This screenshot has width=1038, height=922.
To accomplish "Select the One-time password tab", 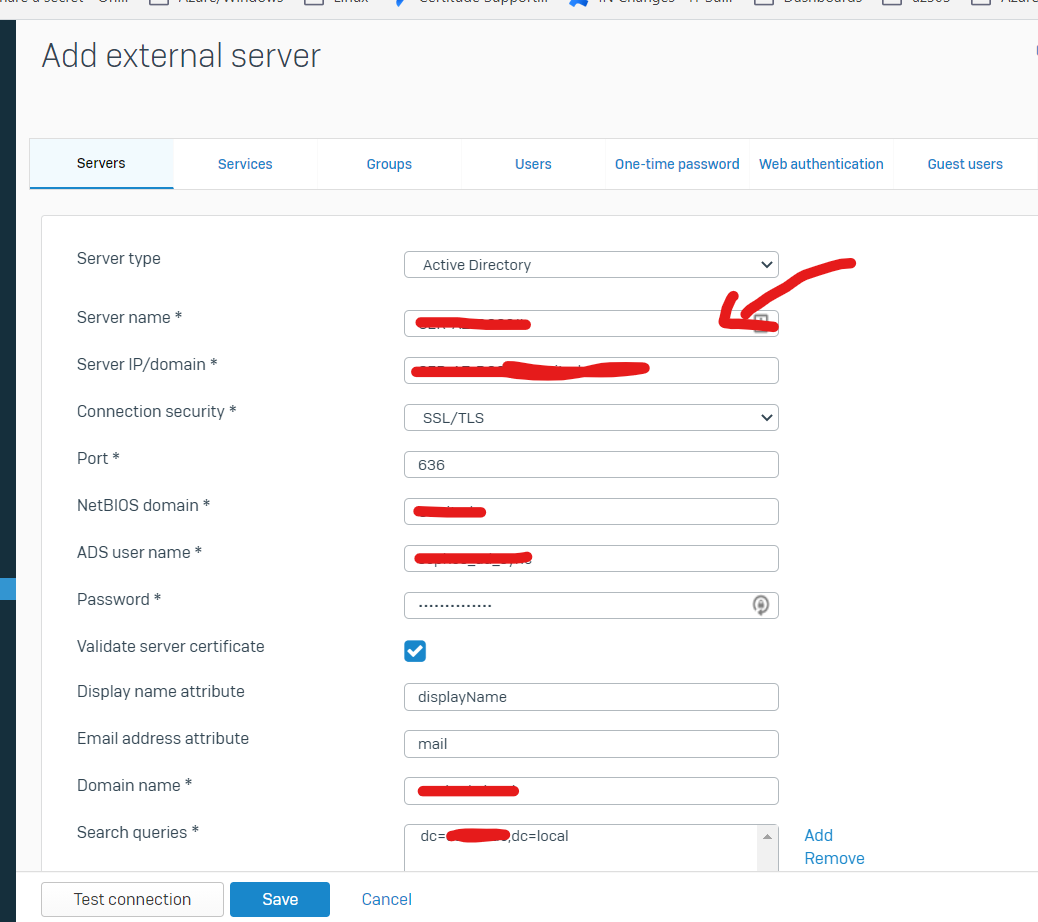I will (677, 164).
